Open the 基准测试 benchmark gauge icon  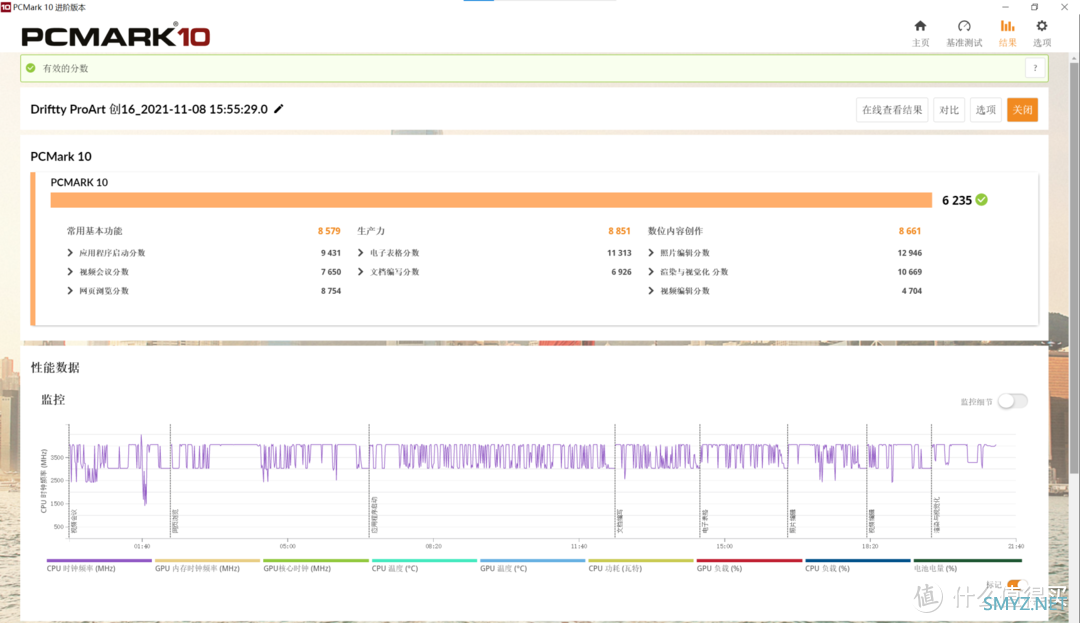pyautogui.click(x=964, y=26)
